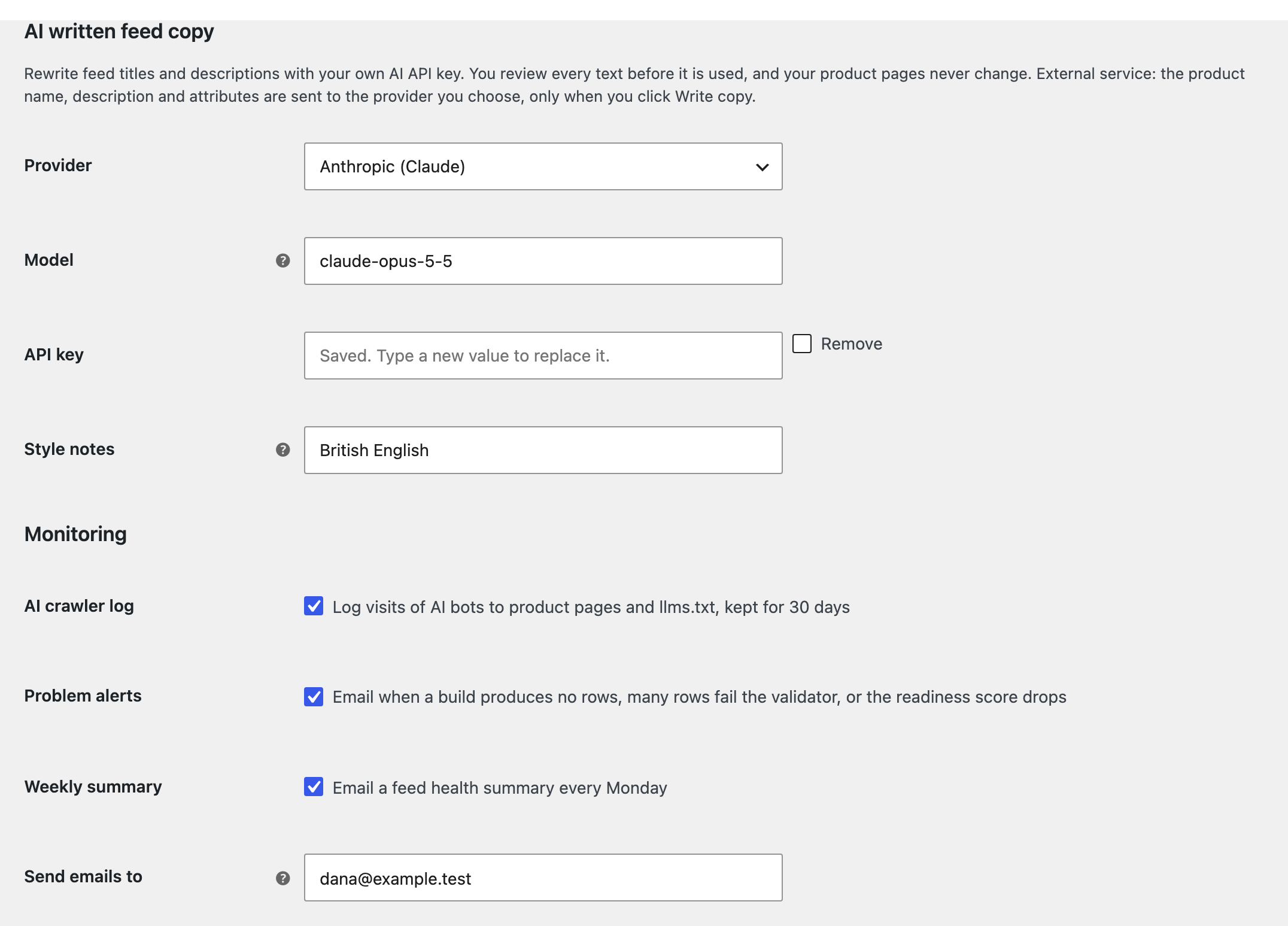Click the 'API key' field label
This screenshot has width=1288, height=926.
pos(54,354)
